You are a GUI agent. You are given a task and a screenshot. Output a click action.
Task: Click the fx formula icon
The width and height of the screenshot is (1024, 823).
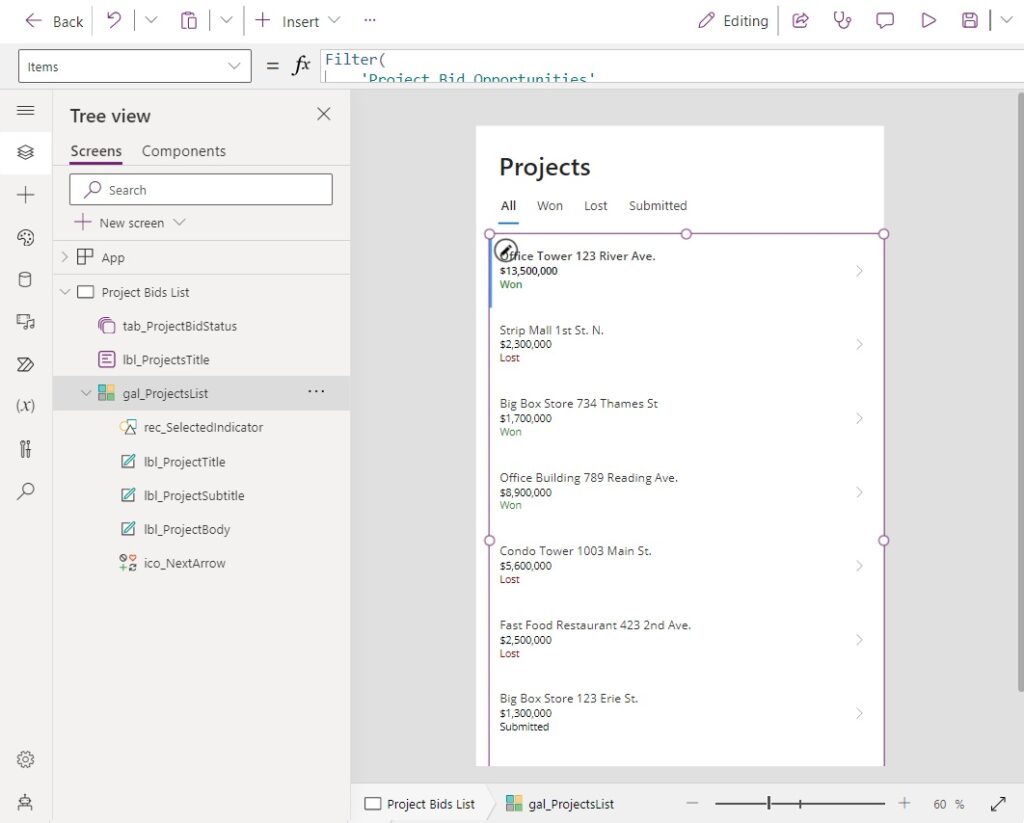point(300,65)
